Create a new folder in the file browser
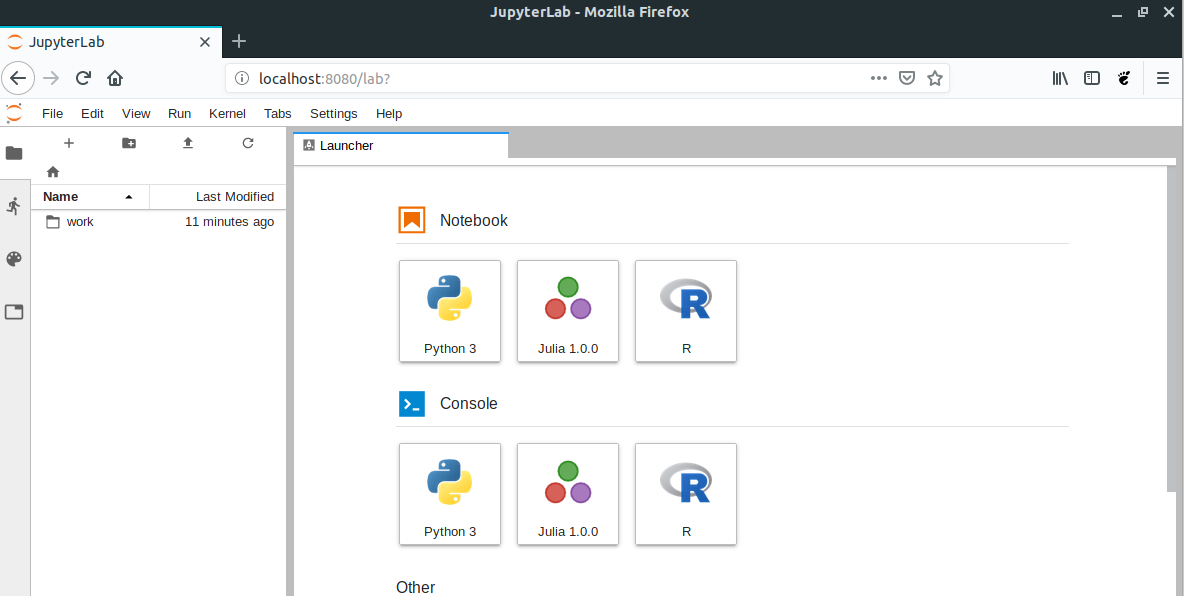 click(129, 143)
